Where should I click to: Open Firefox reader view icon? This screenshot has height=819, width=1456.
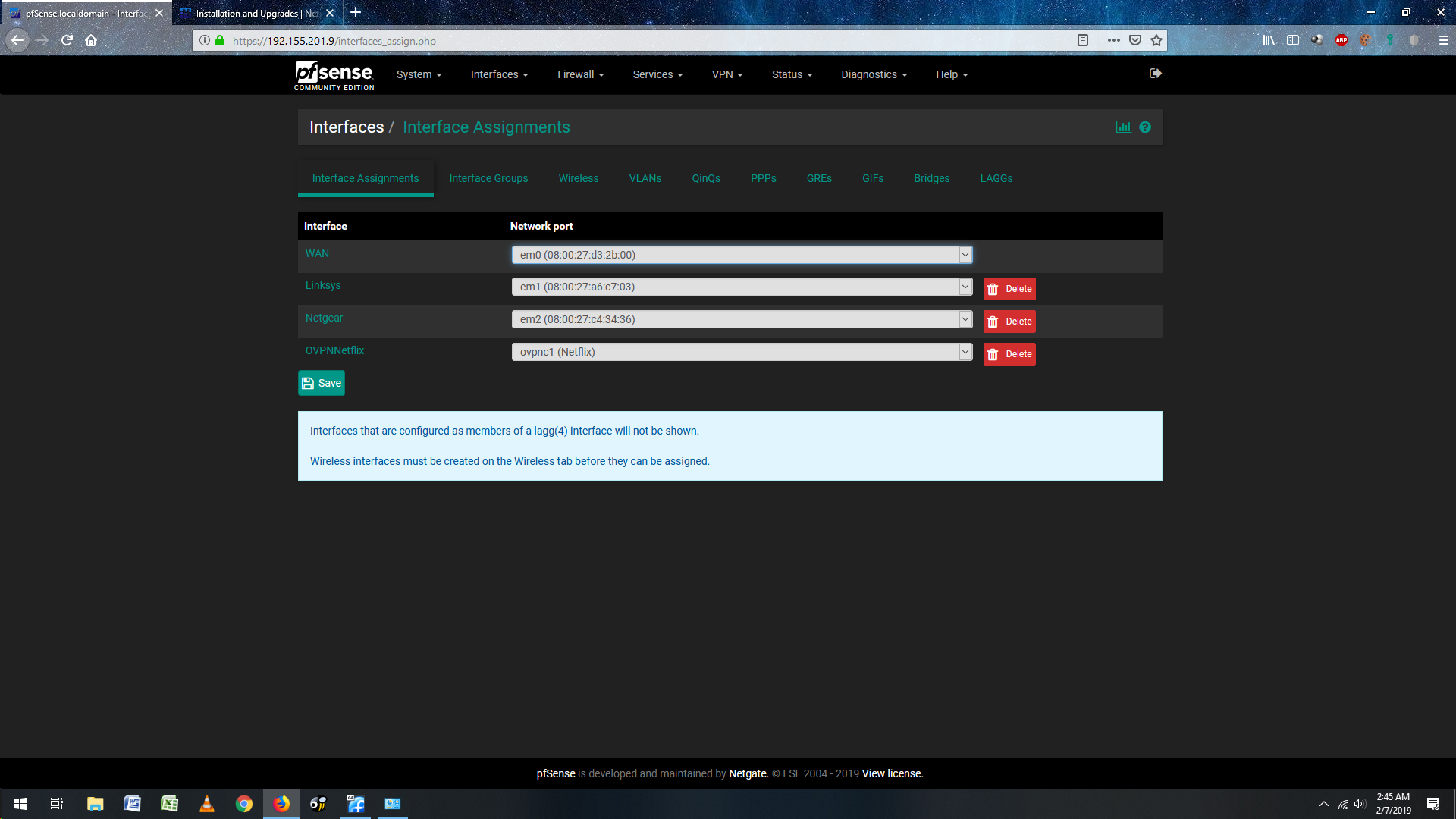pos(1083,41)
